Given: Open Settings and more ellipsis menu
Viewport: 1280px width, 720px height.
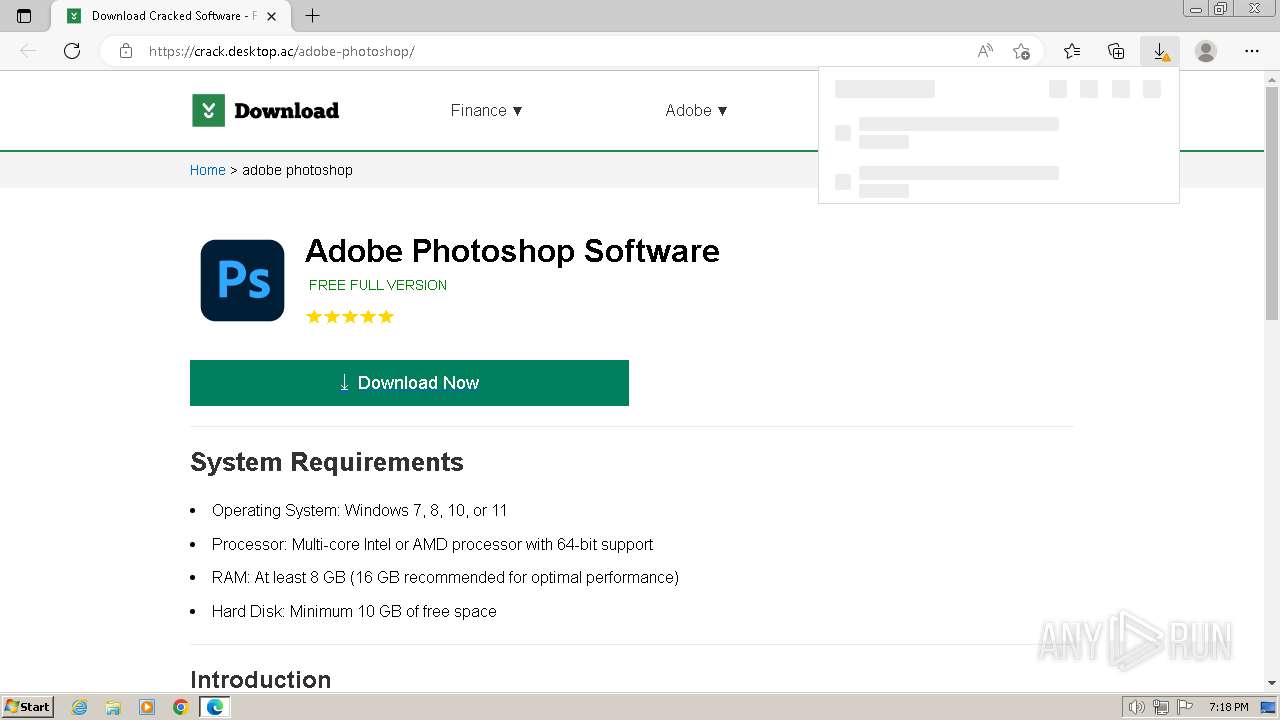Looking at the screenshot, I should 1252,51.
